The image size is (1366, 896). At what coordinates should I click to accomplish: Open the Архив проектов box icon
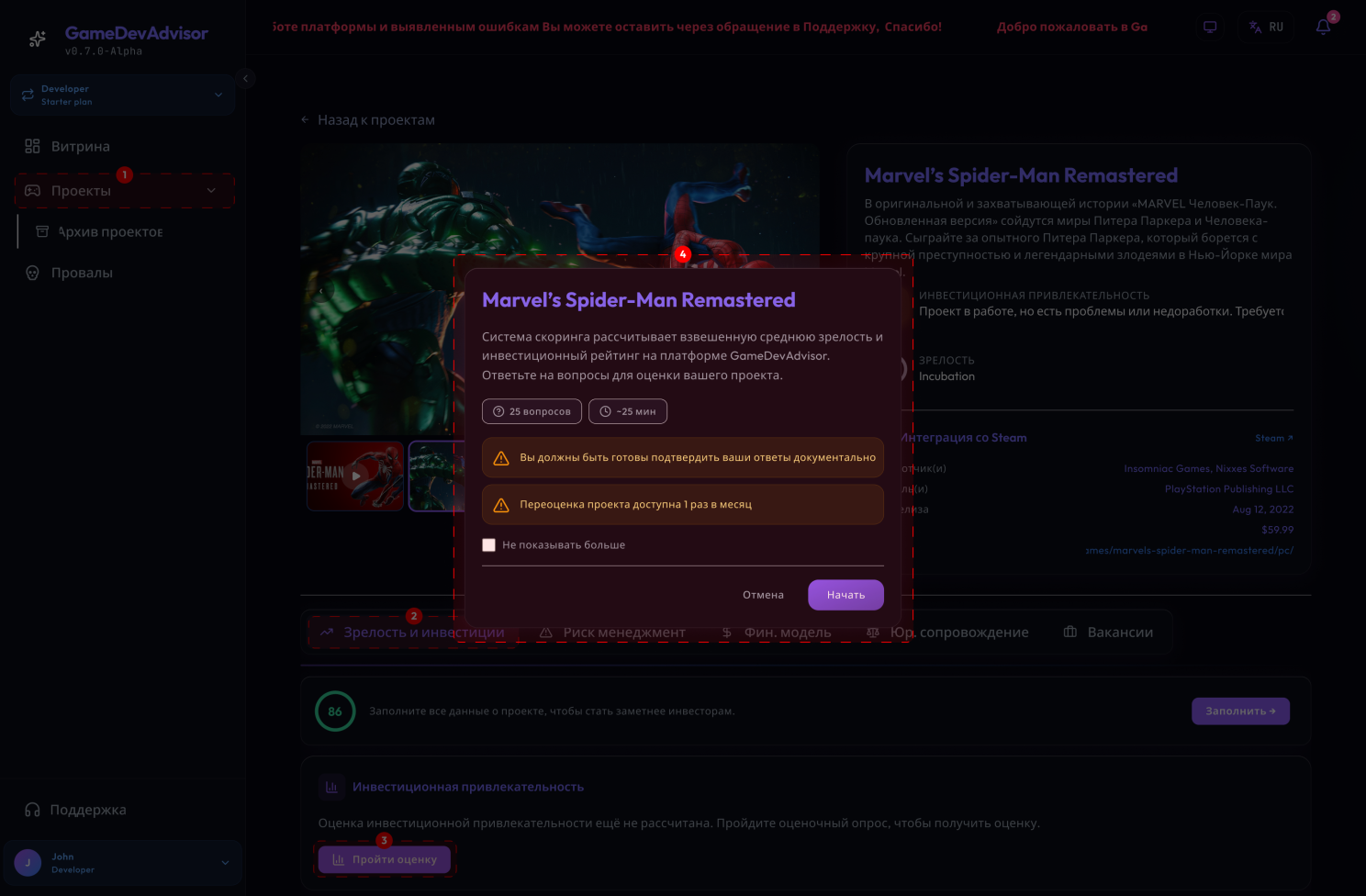pyautogui.click(x=42, y=231)
